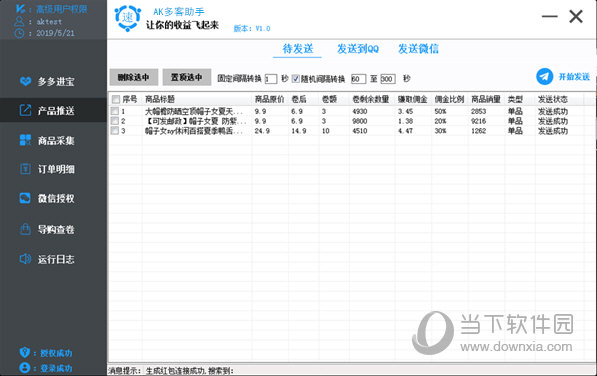Click the shield icon beside 授权成功
Image resolution: width=597 pixels, height=376 pixels.
[25, 352]
